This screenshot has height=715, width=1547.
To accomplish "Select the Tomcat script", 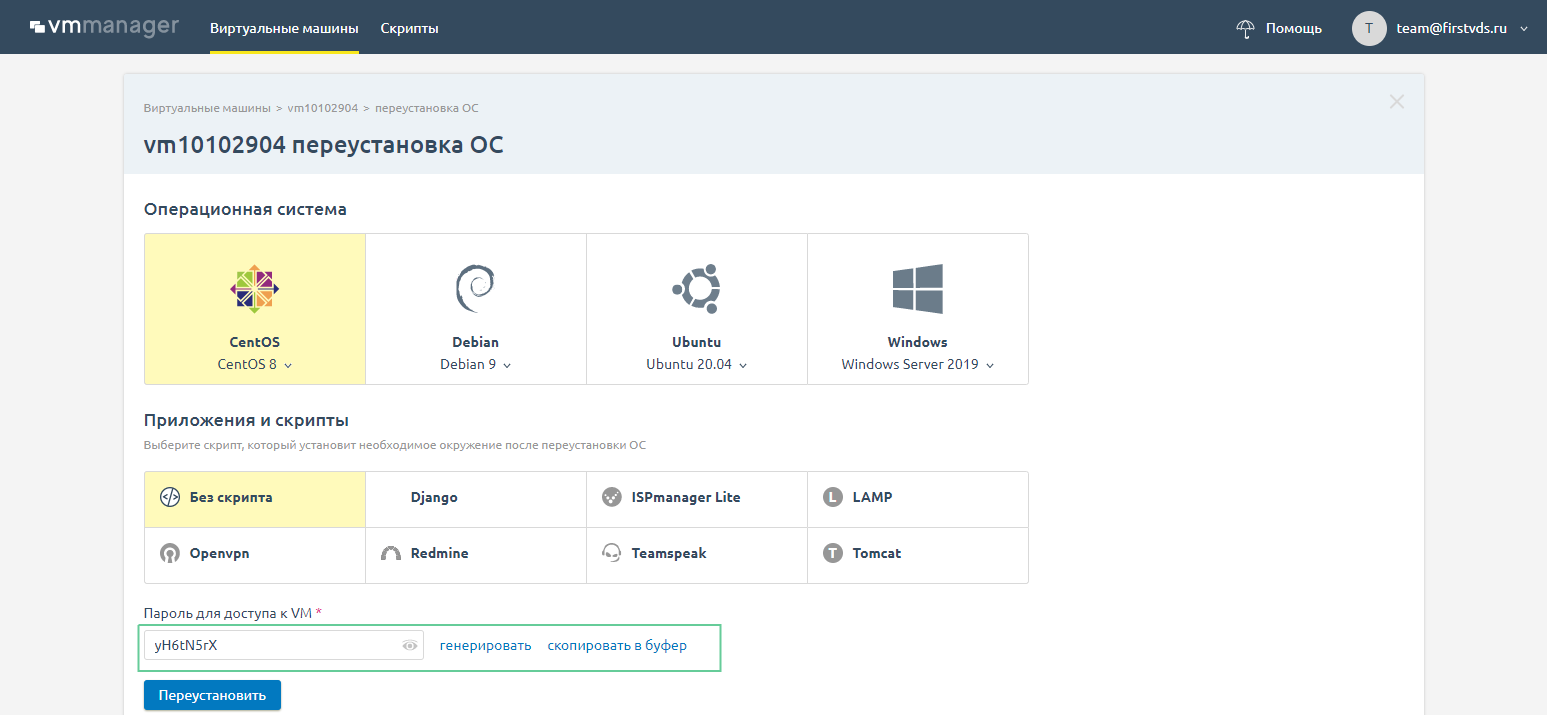I will point(918,555).
